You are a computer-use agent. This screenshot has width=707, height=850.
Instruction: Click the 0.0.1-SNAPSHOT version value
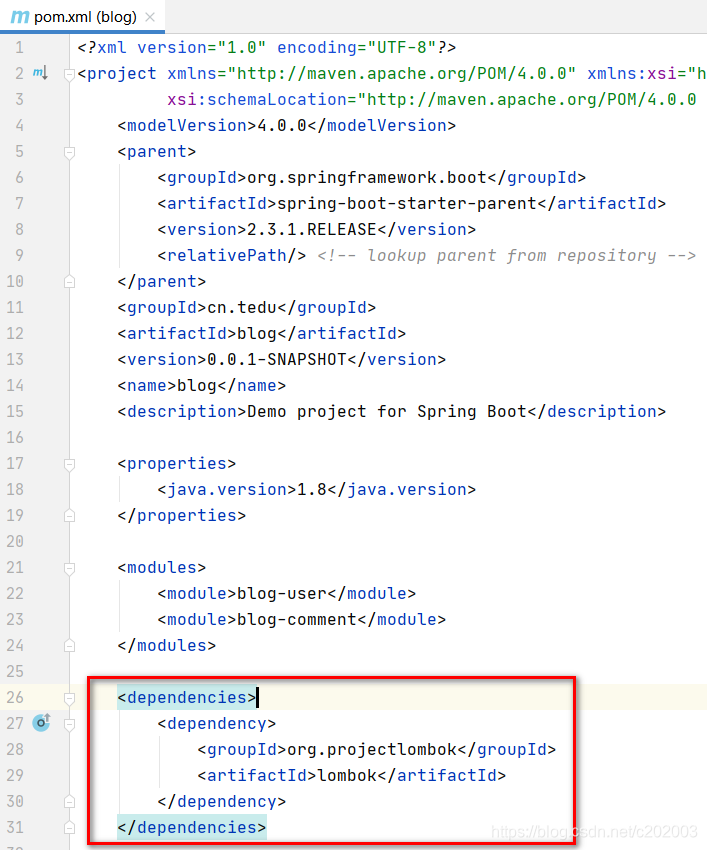coord(277,360)
